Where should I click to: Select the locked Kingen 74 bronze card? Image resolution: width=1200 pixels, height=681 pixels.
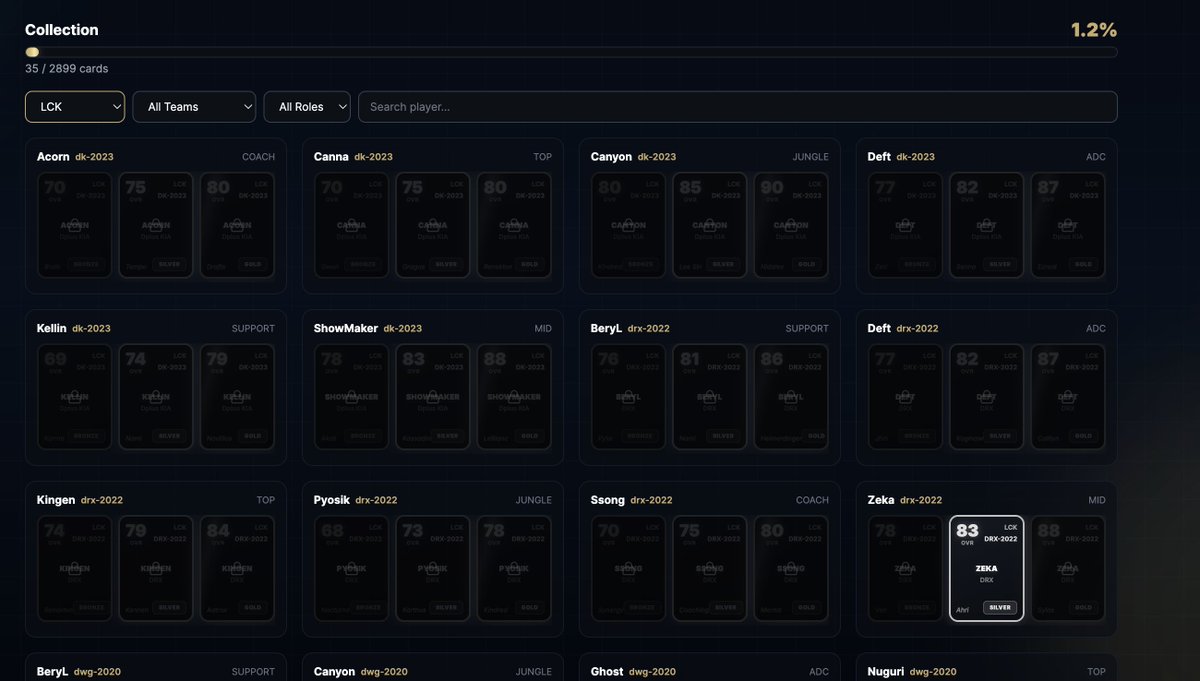[x=75, y=568]
